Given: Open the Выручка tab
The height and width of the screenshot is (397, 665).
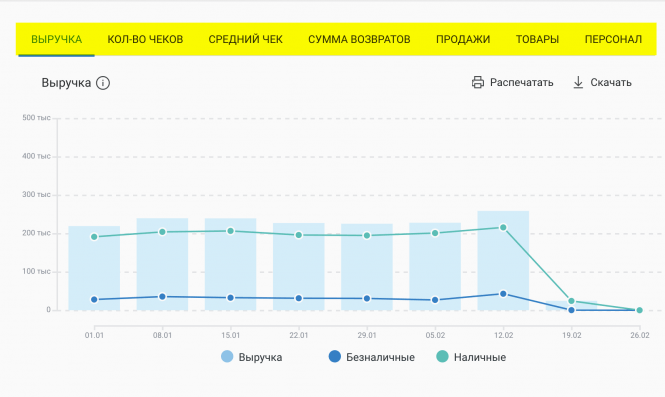Looking at the screenshot, I should coord(56,39).
